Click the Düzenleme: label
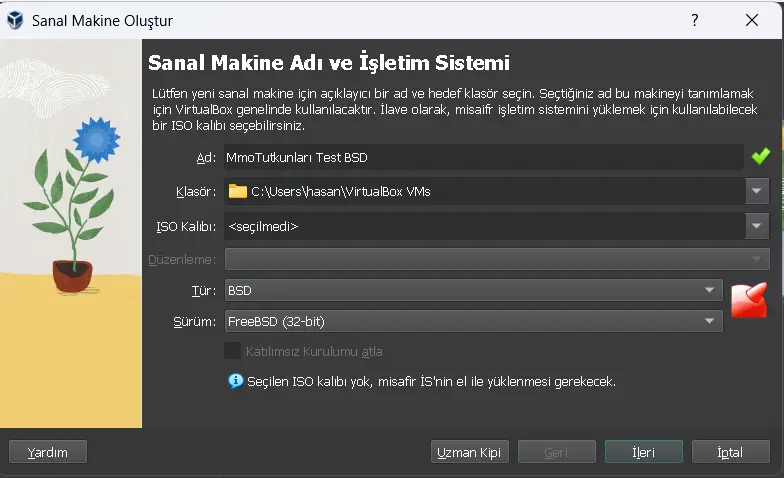Image resolution: width=784 pixels, height=478 pixels. pos(182,260)
